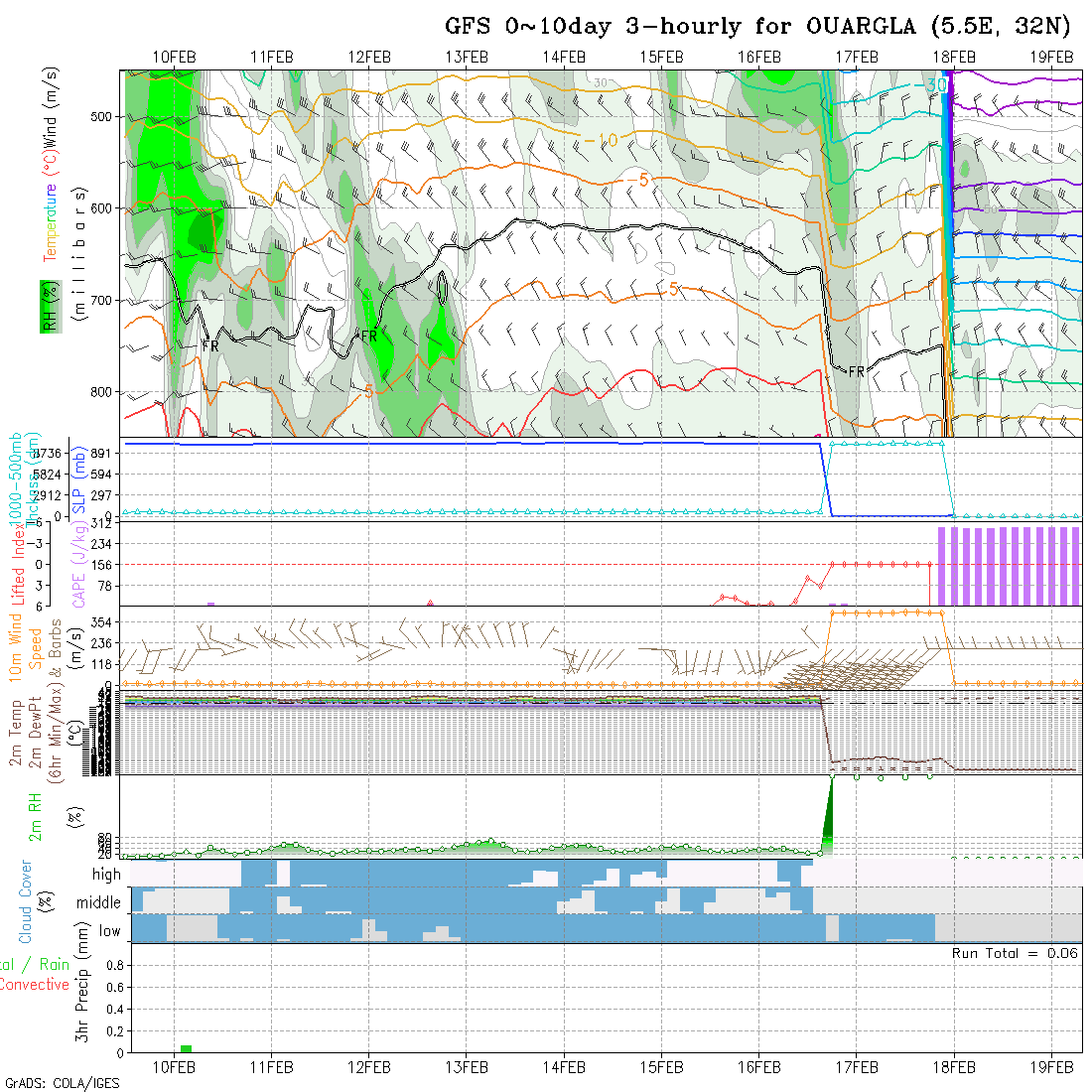The height and width of the screenshot is (1092, 1092).
Task: Click the red Lifted Index axis label
Action: 18,564
